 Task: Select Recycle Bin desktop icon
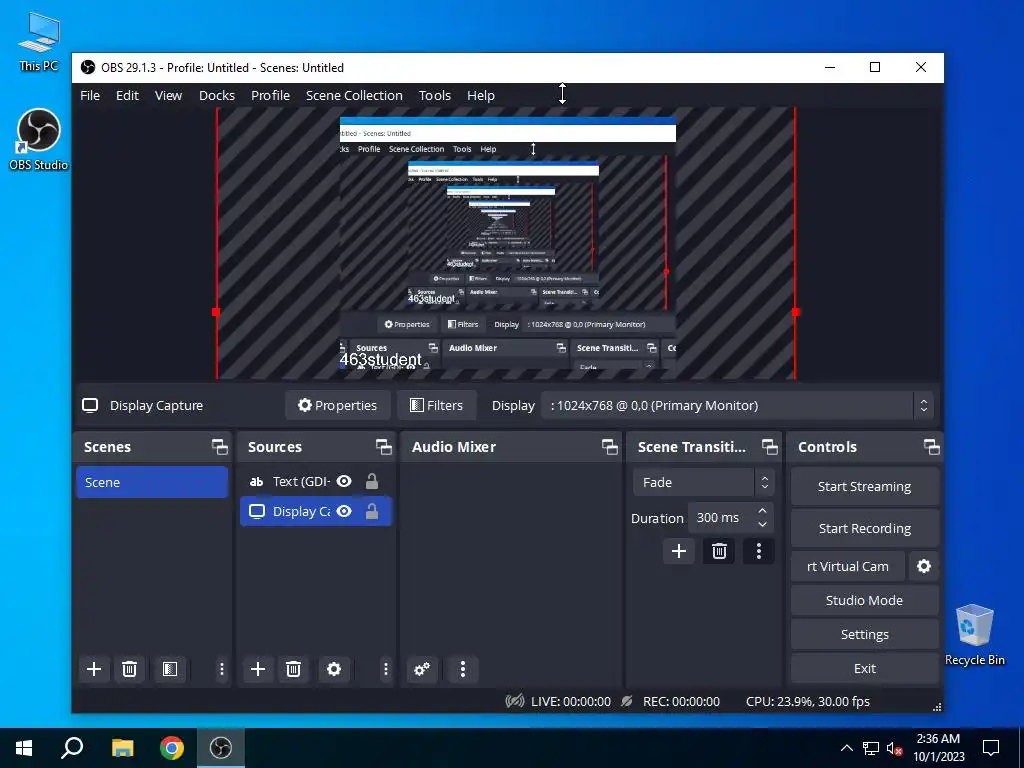(974, 635)
